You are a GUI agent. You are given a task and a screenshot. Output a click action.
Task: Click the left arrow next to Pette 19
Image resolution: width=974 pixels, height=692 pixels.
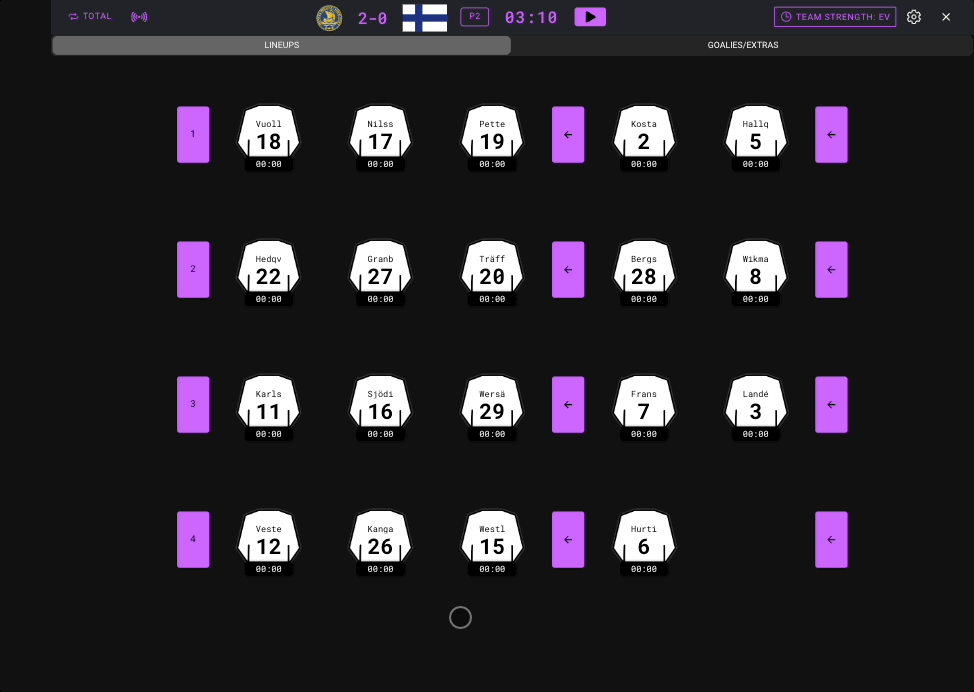pyautogui.click(x=568, y=134)
